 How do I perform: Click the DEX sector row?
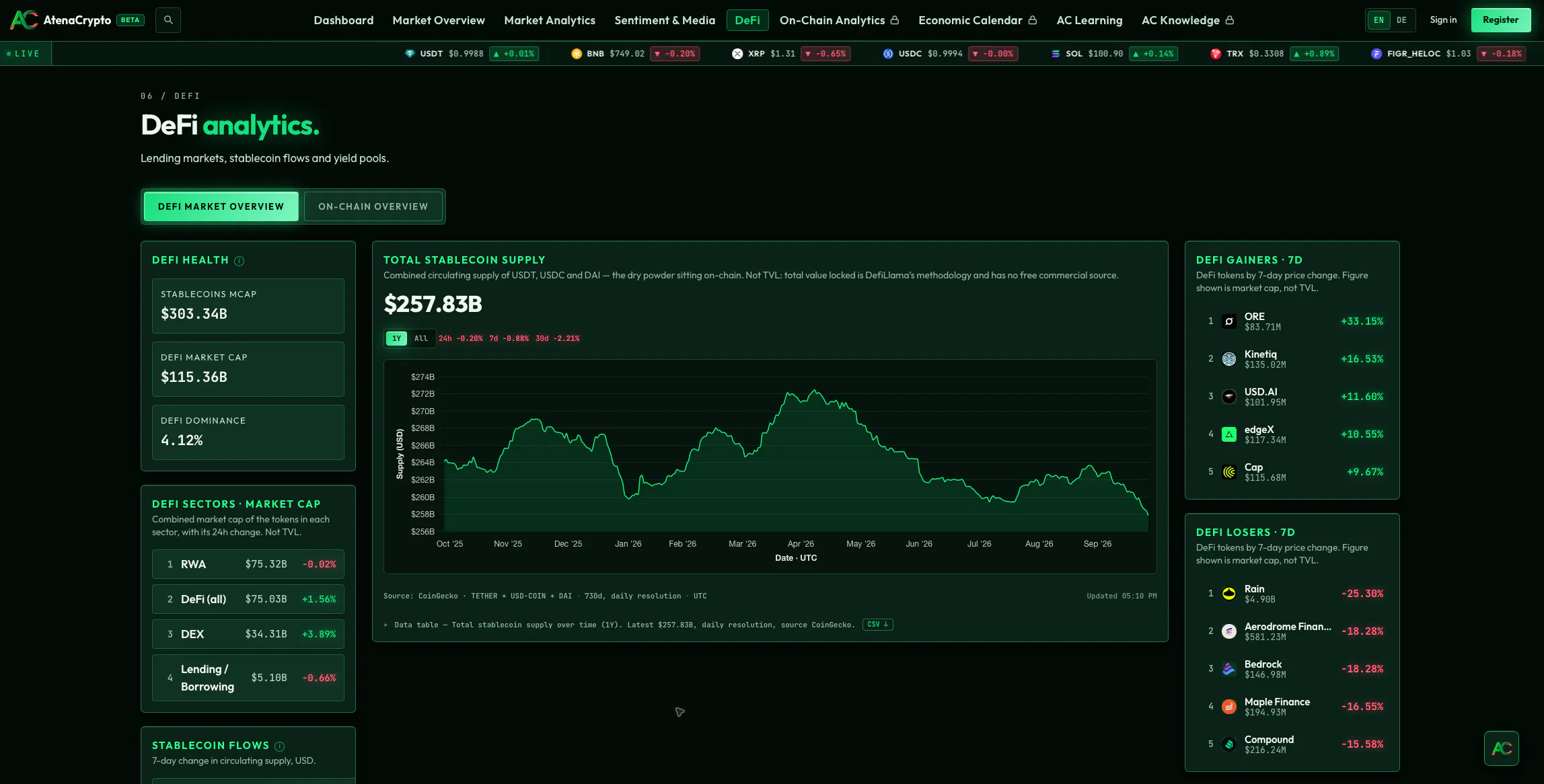click(248, 634)
